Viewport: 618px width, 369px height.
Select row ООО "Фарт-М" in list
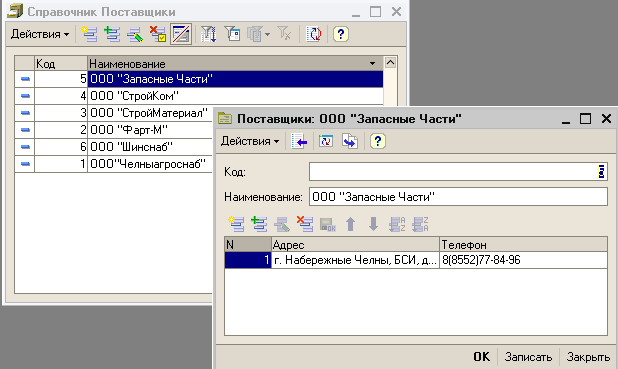pyautogui.click(x=114, y=130)
